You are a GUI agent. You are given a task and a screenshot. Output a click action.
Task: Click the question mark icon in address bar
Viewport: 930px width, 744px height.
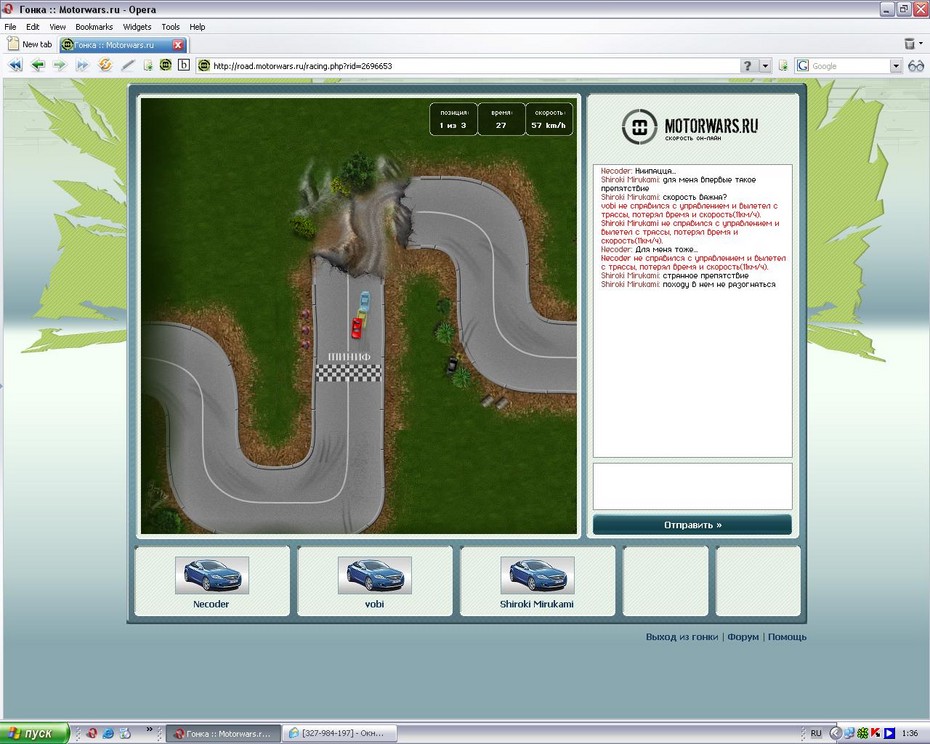click(x=747, y=66)
